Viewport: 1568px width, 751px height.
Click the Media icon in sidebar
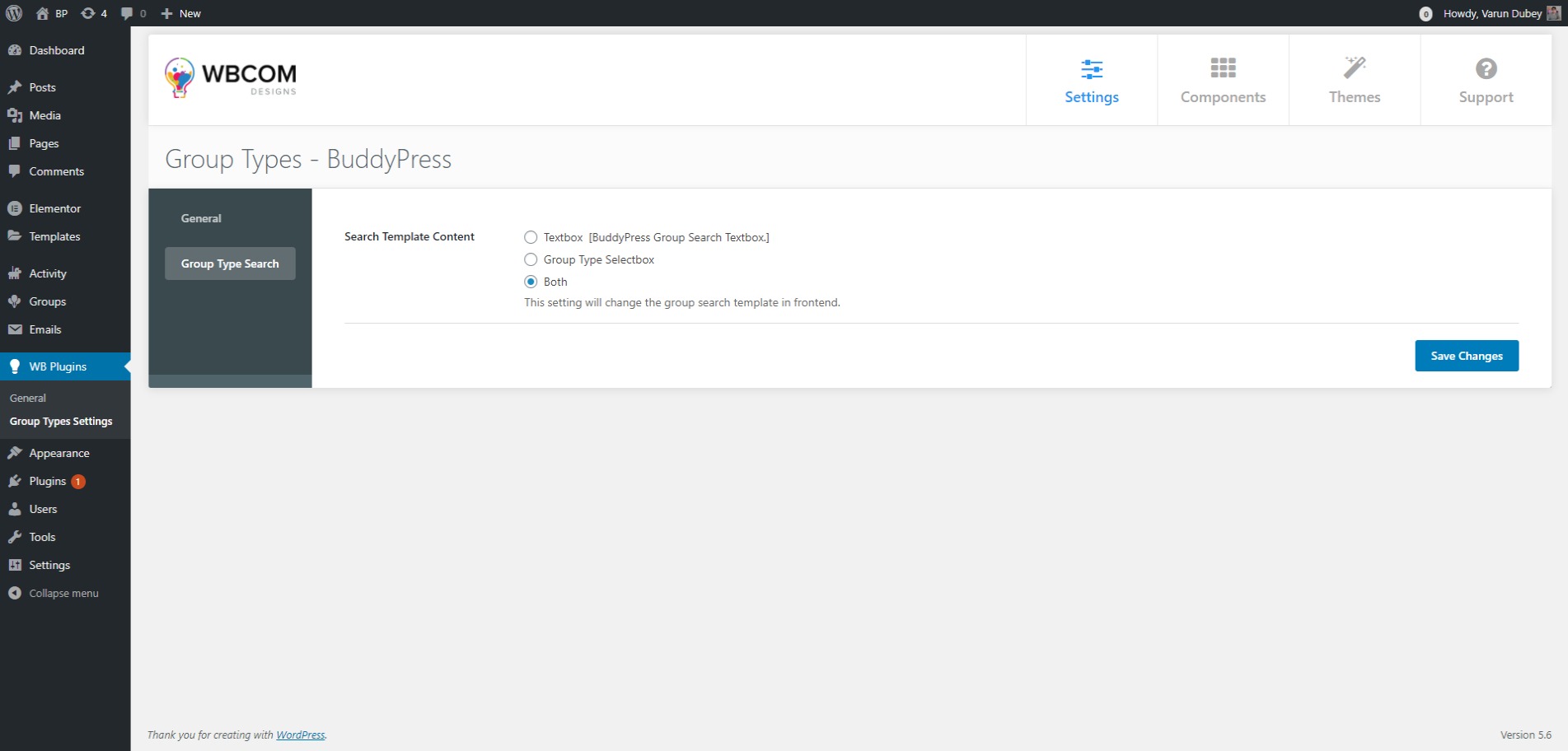point(15,115)
